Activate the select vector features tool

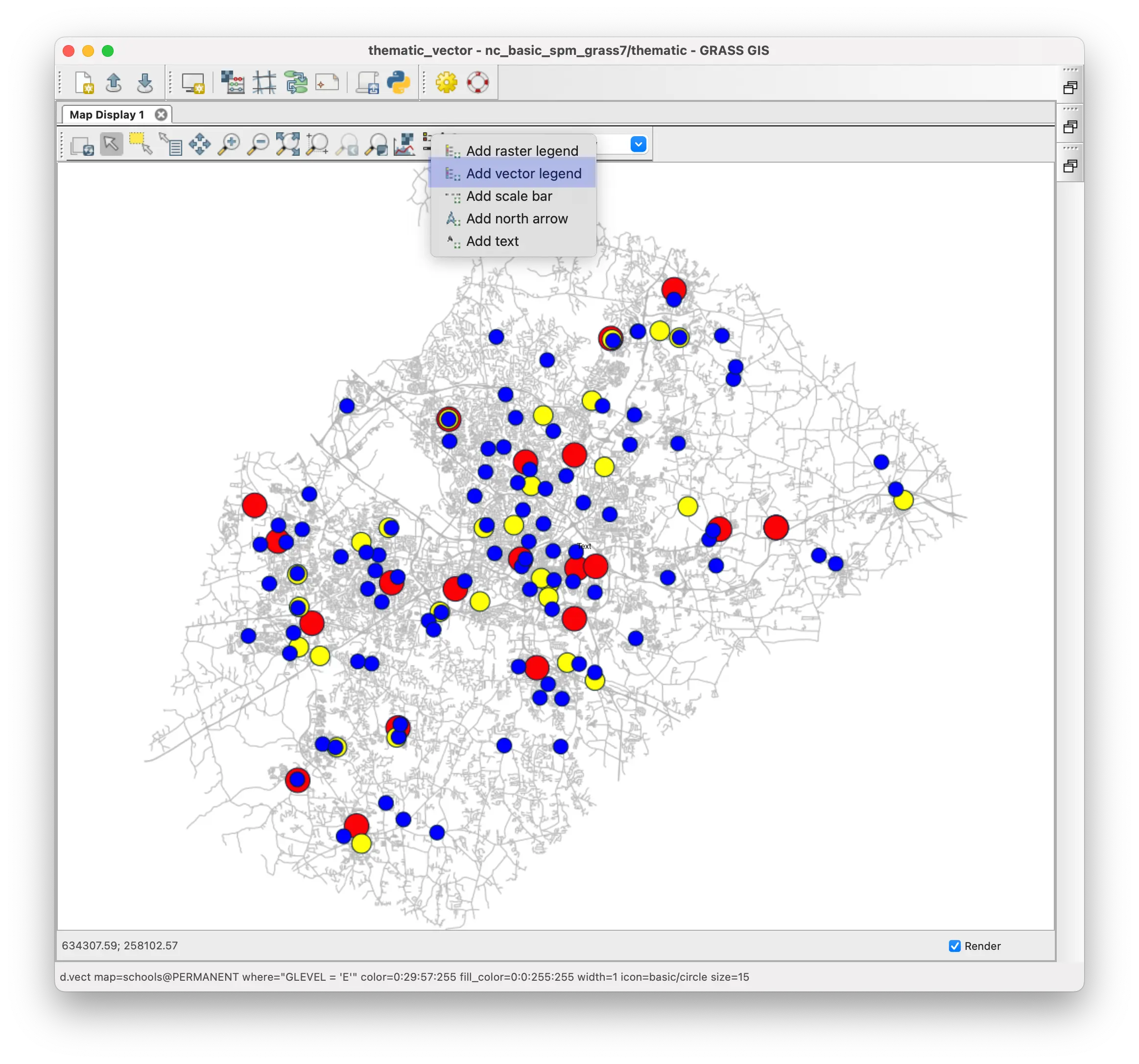[x=141, y=144]
